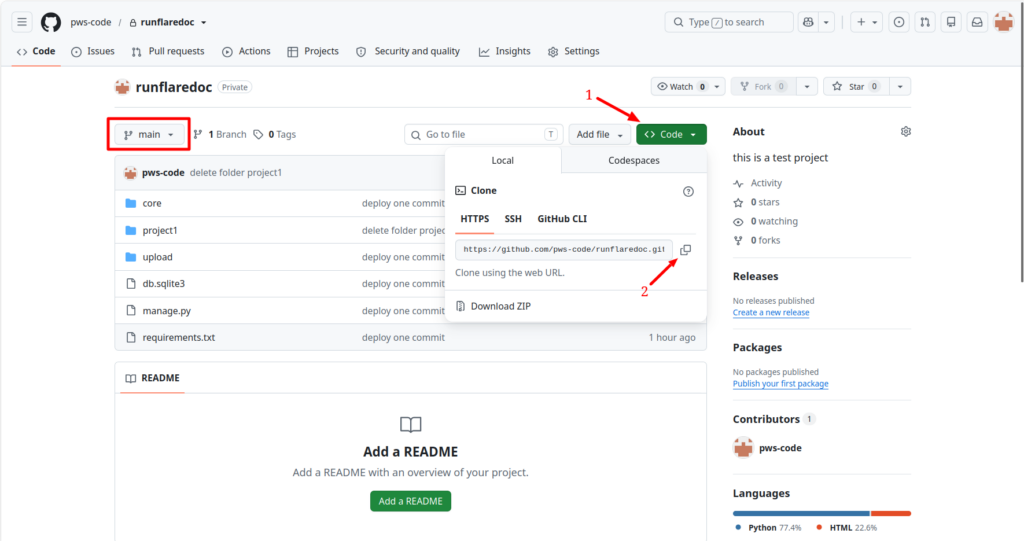Select the GitHub CLI clone option

pos(562,219)
